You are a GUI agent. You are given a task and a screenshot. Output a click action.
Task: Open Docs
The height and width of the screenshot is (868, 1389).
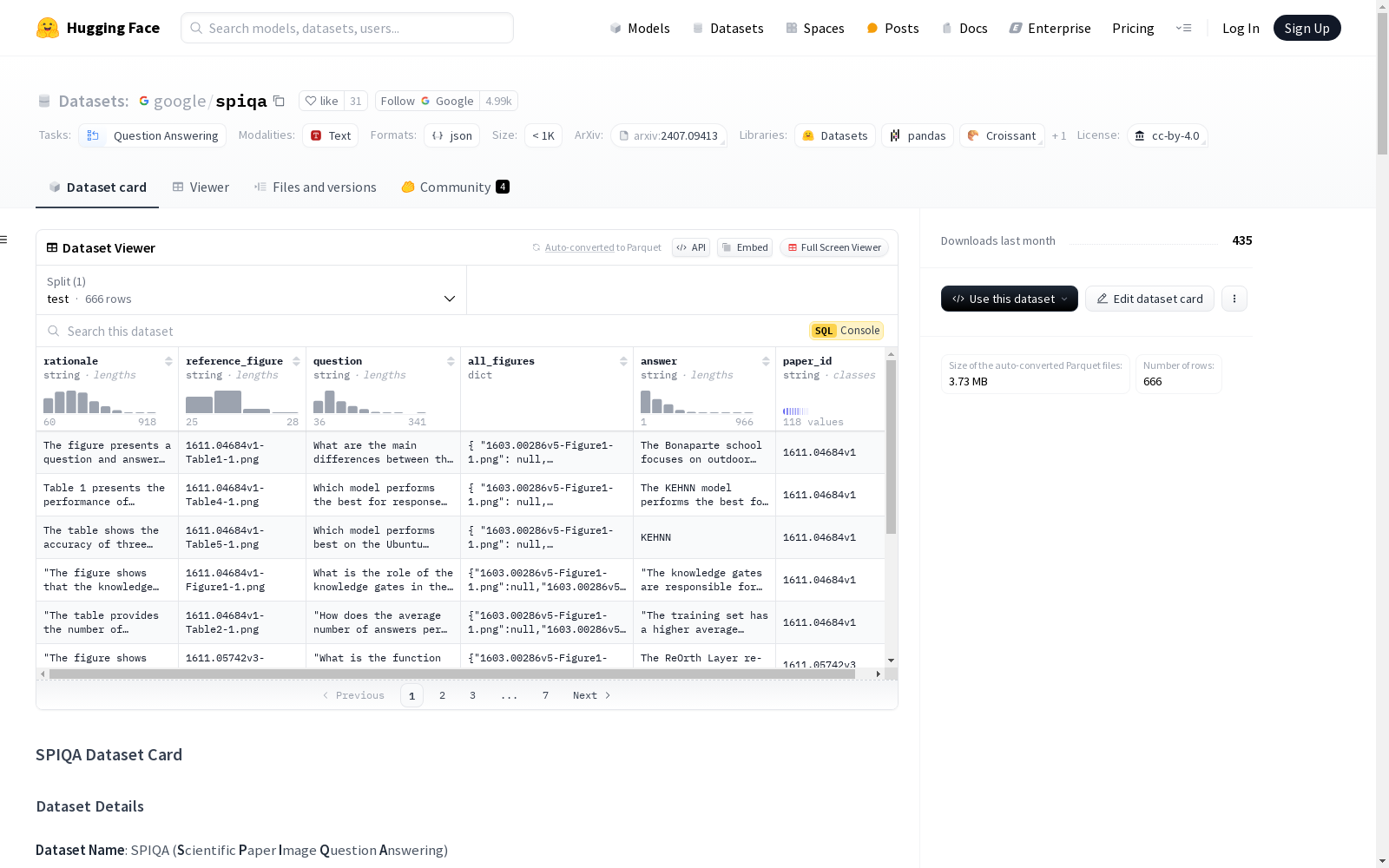(964, 28)
